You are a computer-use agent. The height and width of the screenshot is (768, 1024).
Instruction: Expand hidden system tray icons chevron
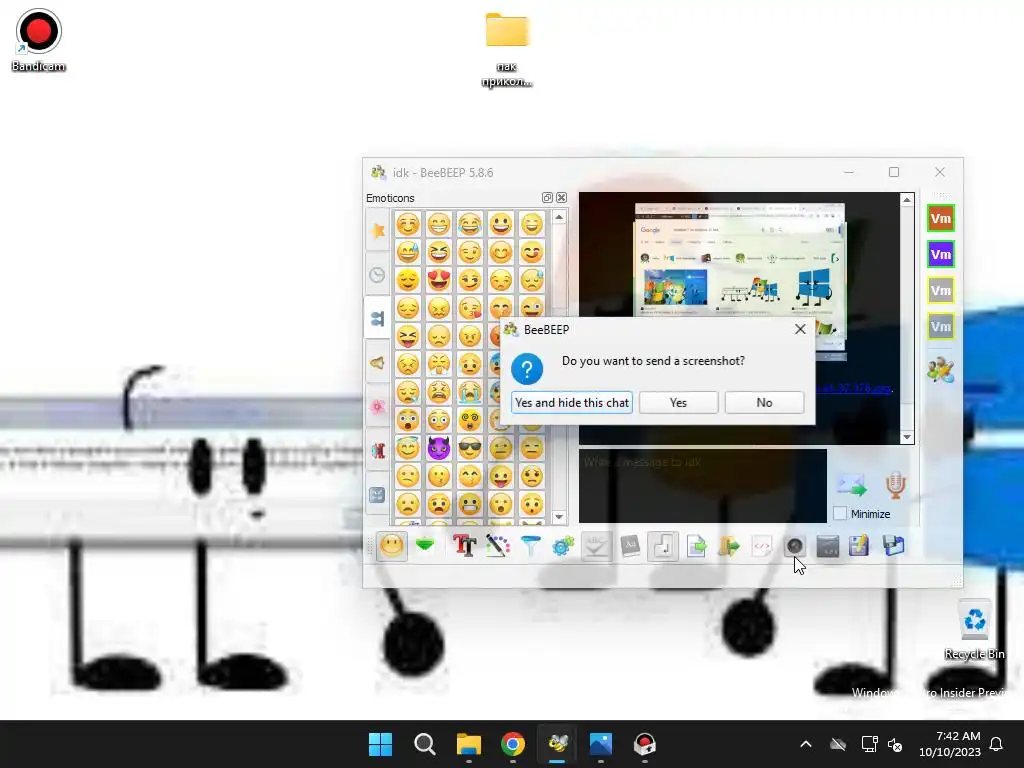(806, 744)
